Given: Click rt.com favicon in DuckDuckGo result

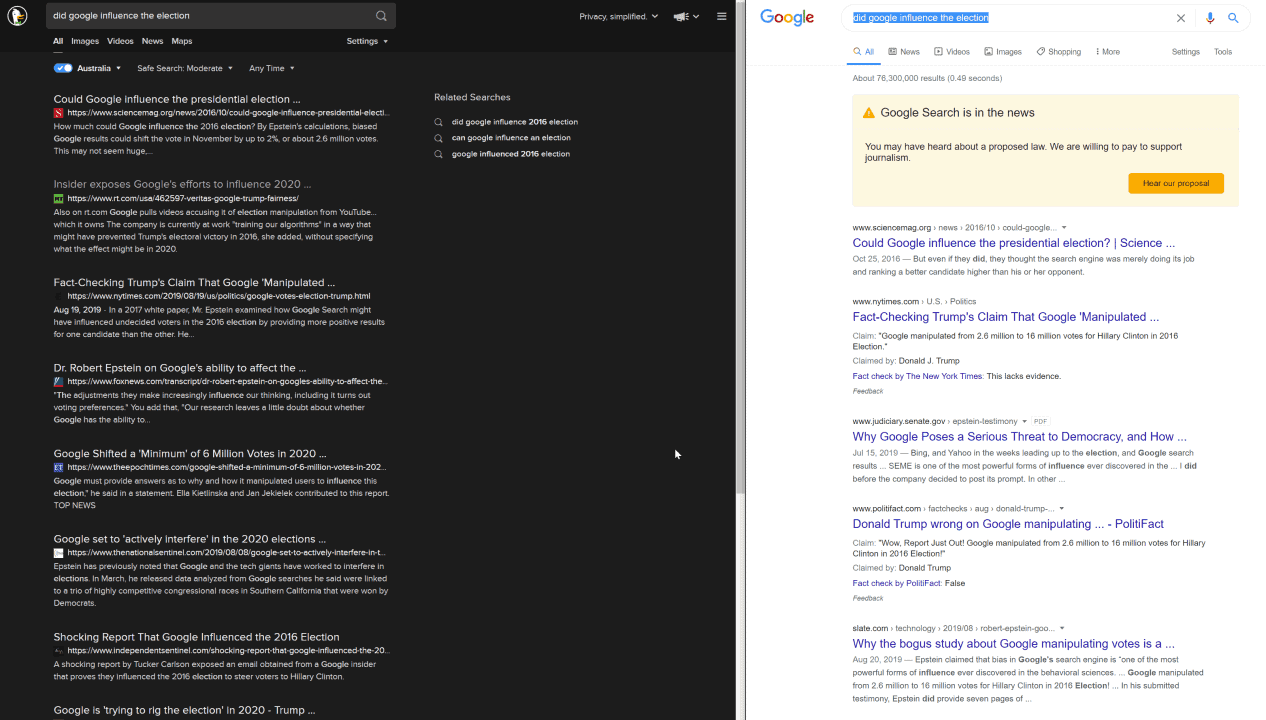Looking at the screenshot, I should click(x=58, y=198).
